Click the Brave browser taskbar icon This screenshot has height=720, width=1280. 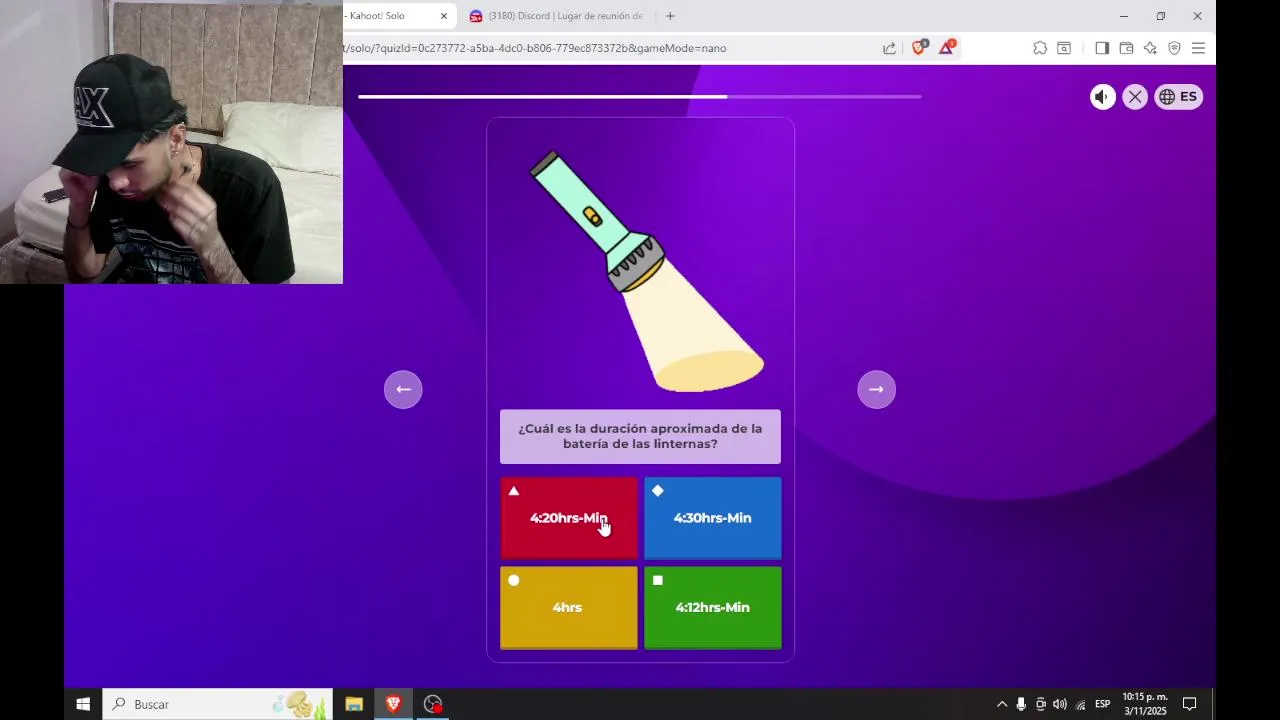click(393, 704)
